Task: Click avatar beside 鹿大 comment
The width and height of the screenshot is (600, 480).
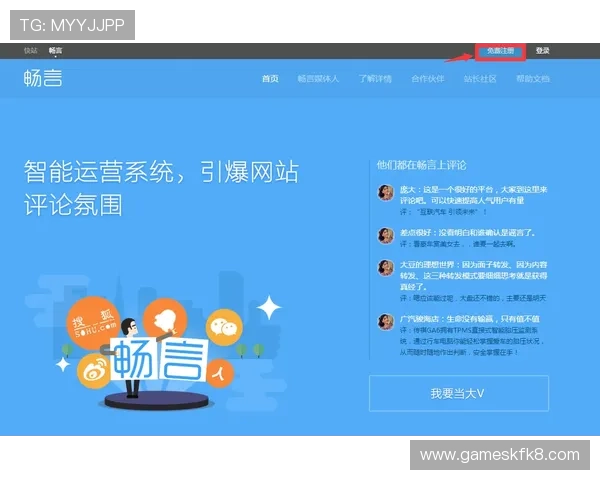Action: coord(386,192)
